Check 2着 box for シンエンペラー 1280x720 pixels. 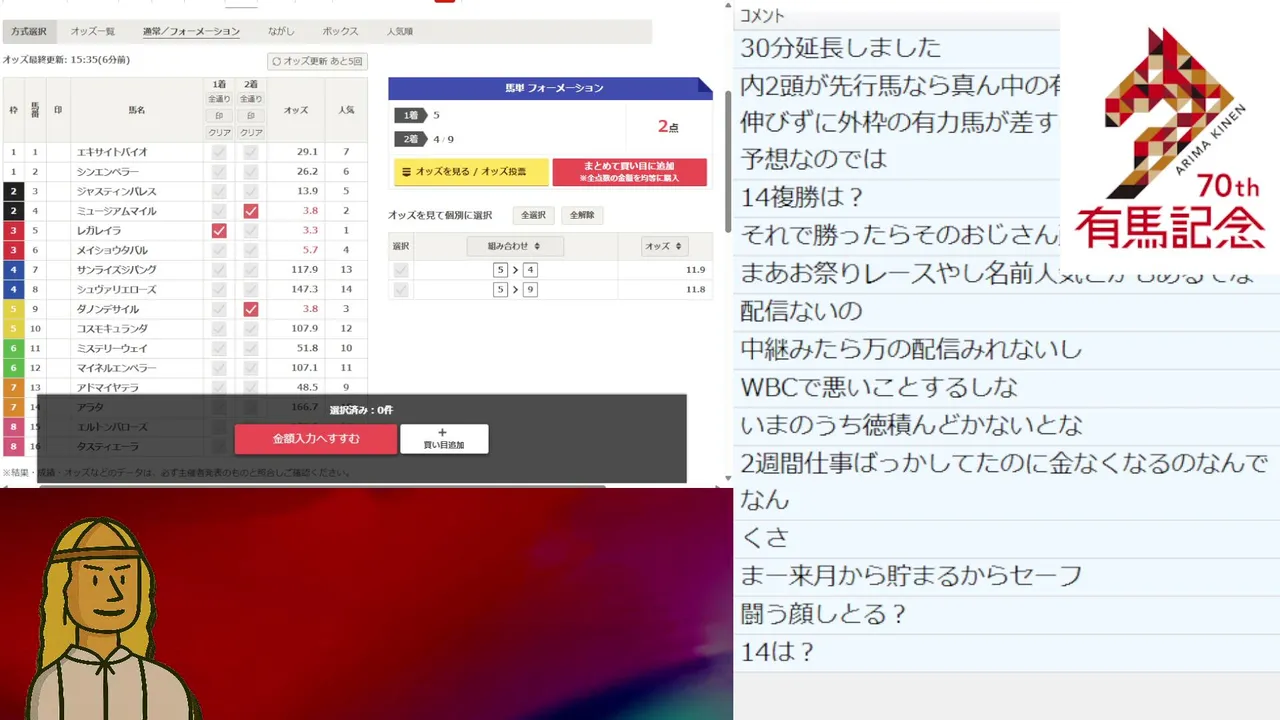pyautogui.click(x=251, y=172)
